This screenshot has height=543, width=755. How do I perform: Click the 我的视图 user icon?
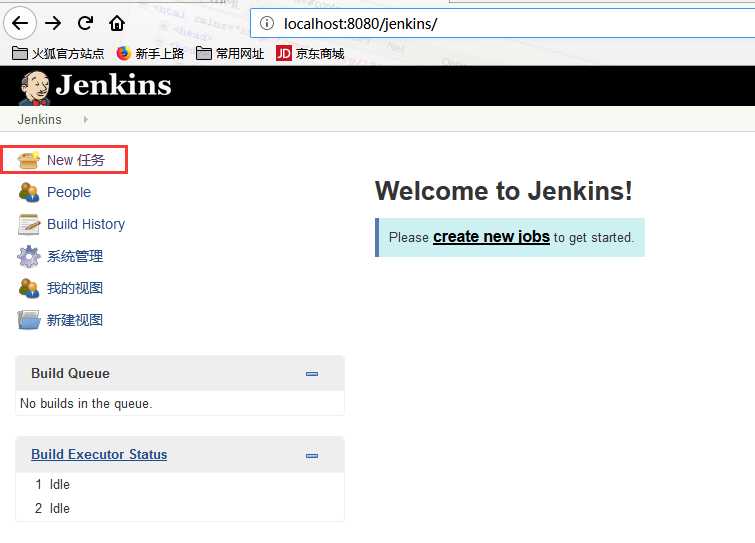click(x=29, y=288)
